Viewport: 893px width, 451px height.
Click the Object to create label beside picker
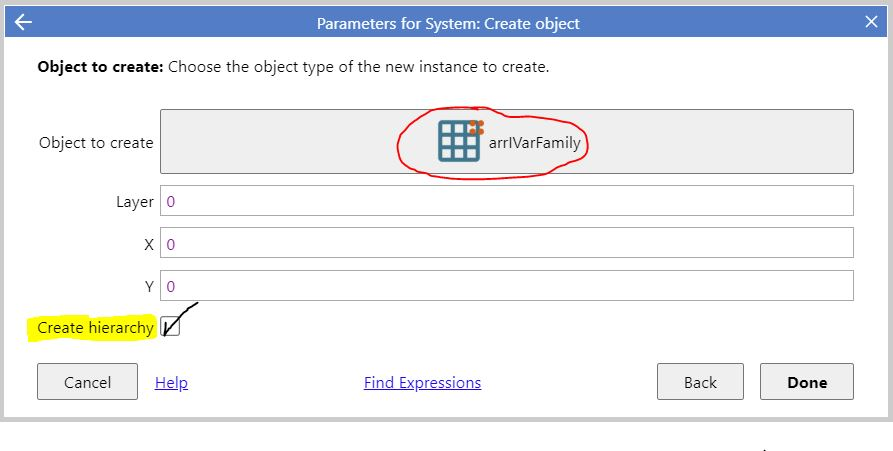(96, 142)
